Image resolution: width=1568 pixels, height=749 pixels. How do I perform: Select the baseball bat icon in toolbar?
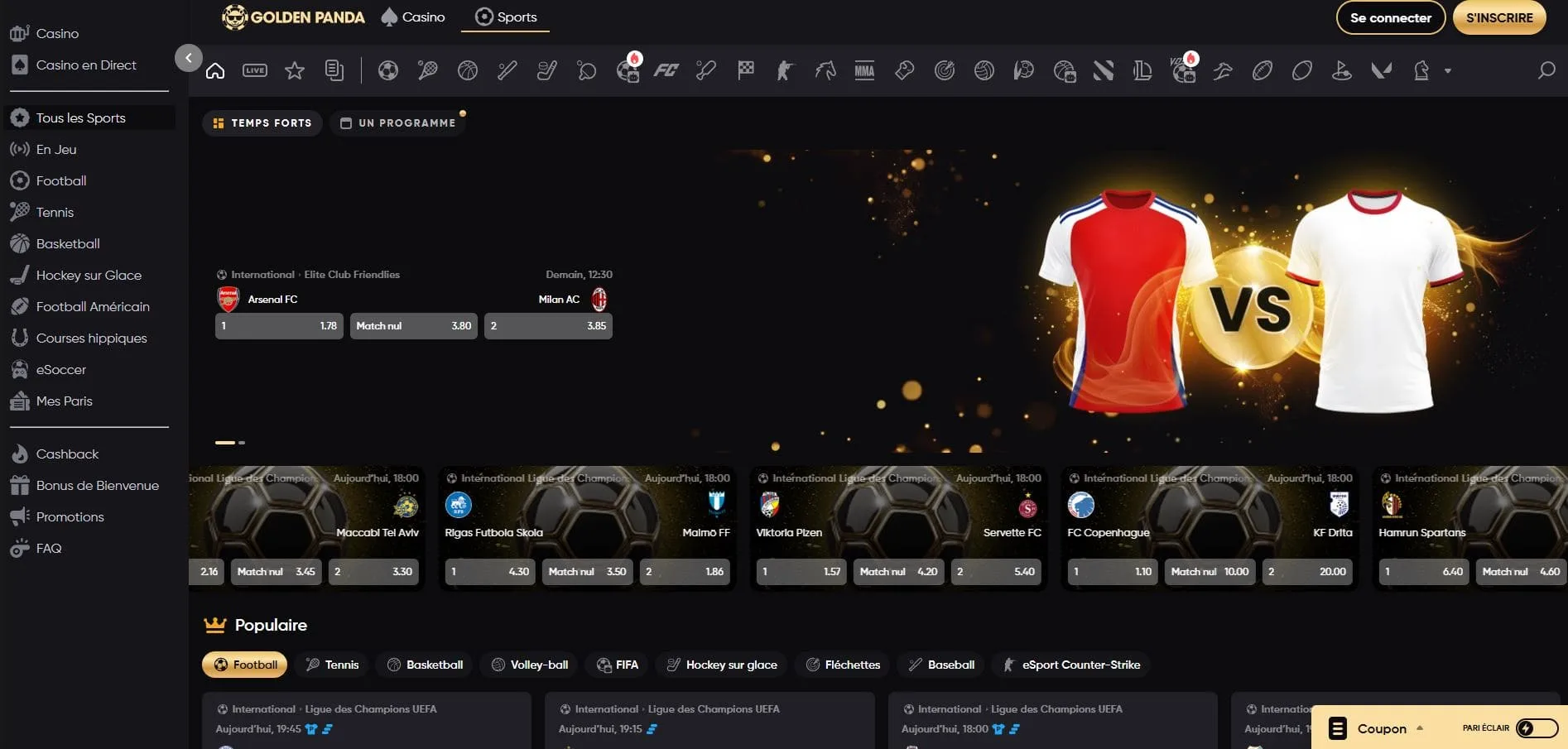click(507, 71)
